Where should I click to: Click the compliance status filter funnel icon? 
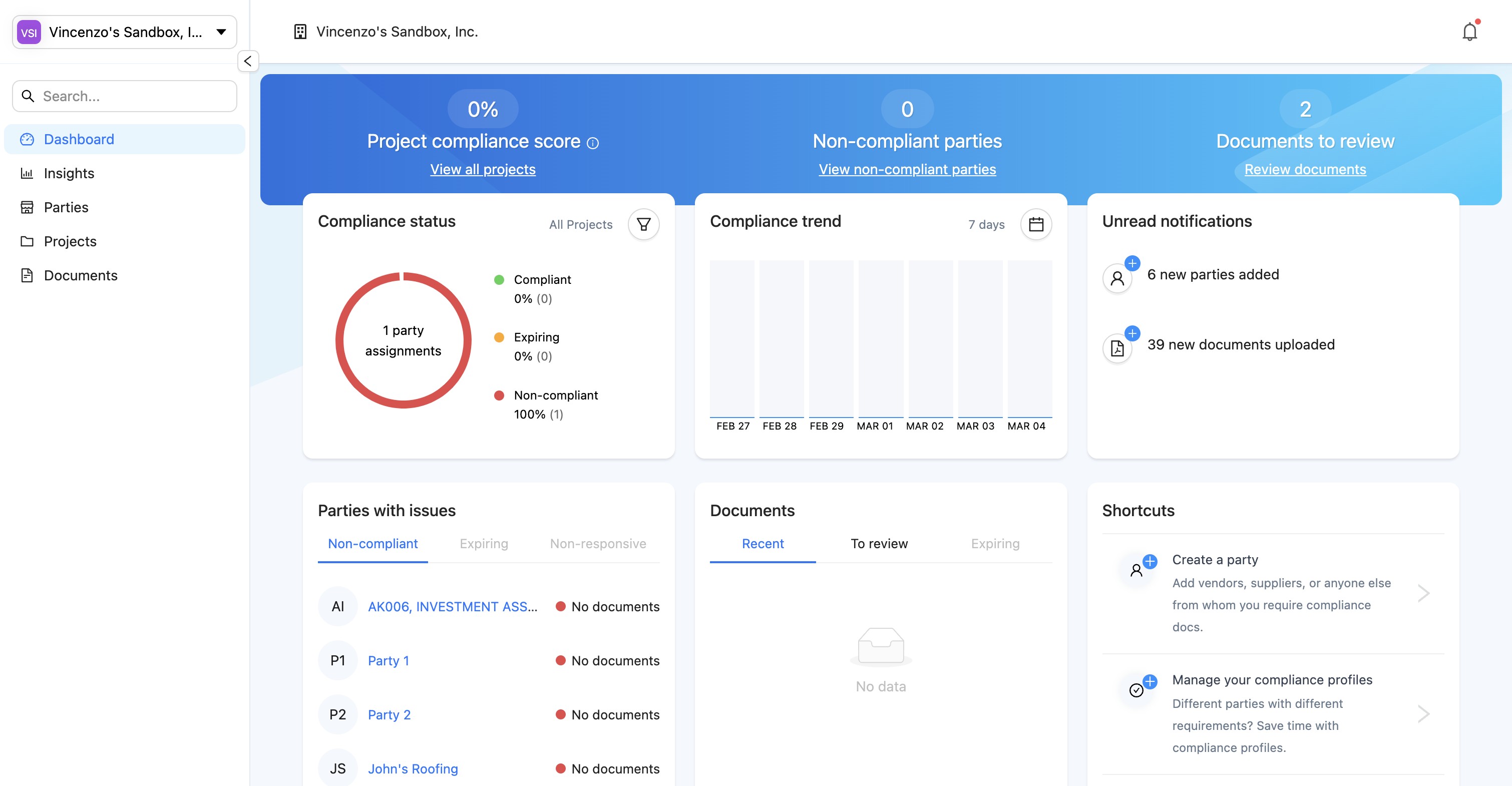click(x=643, y=224)
